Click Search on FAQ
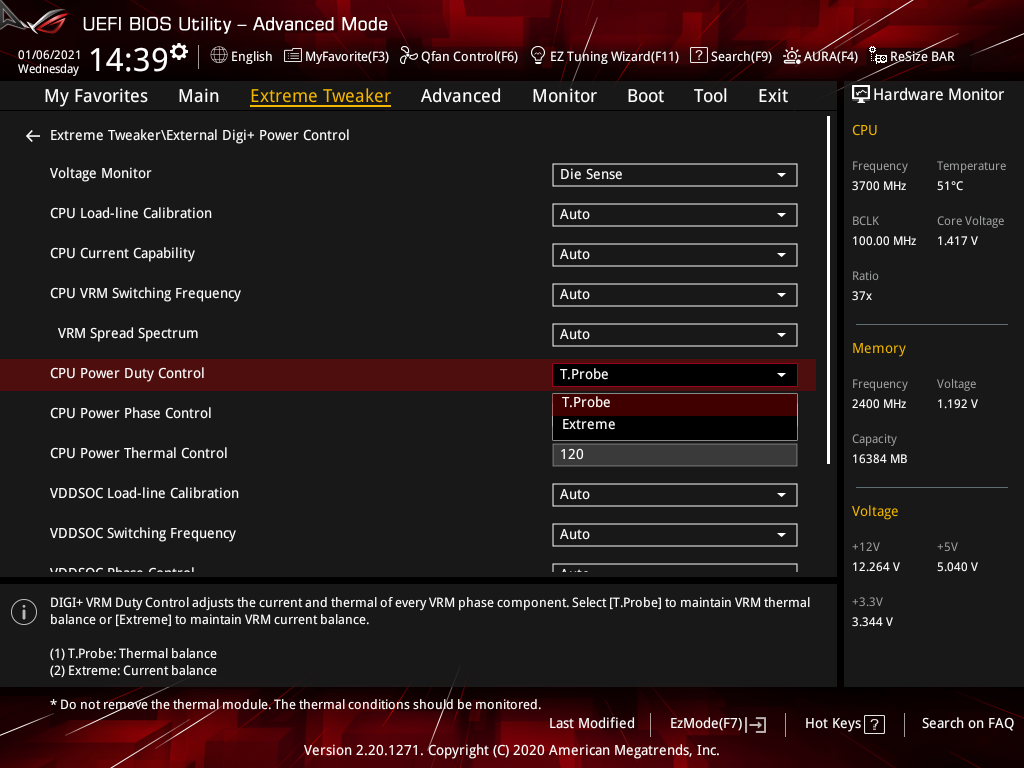 (968, 724)
